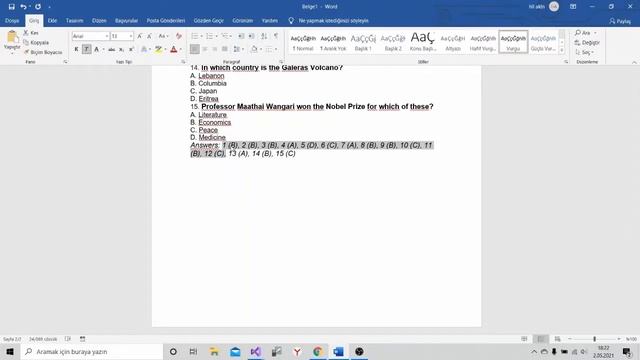The height and width of the screenshot is (360, 640).
Task: Click the Redo/Repeat icon in the title bar
Action: 38,7
